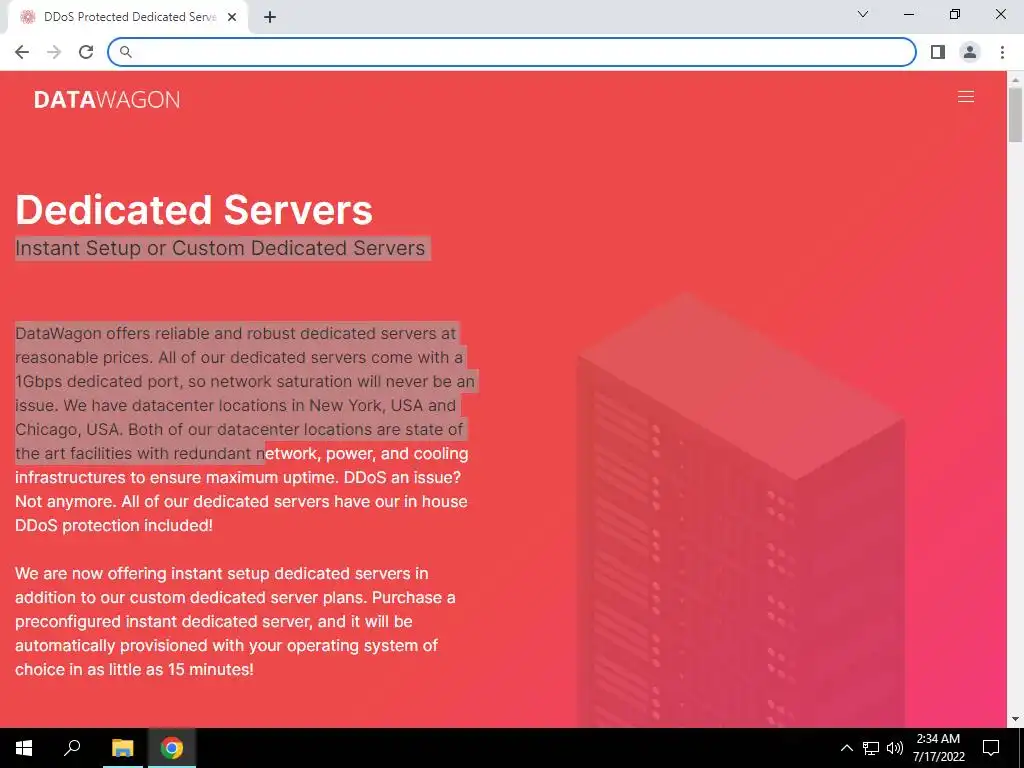1024x768 pixels.
Task: Open network status tray icon
Action: (x=871, y=748)
